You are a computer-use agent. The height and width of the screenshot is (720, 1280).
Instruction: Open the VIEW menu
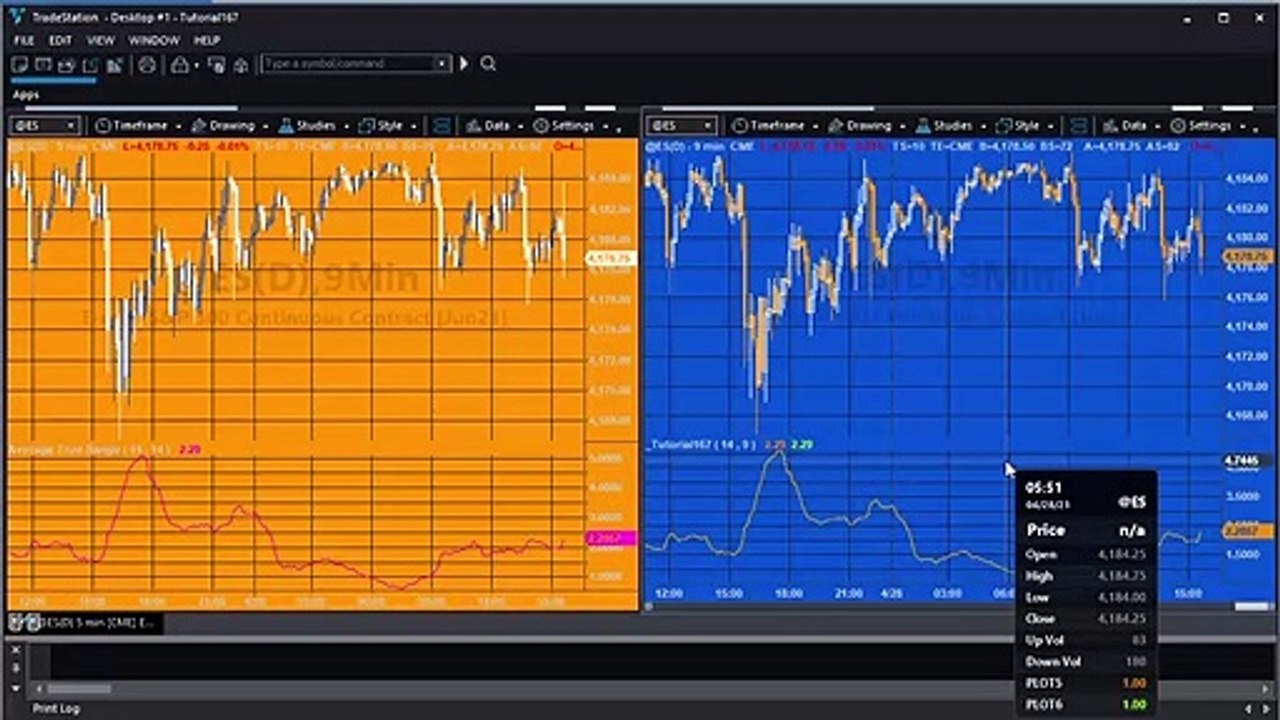(101, 40)
